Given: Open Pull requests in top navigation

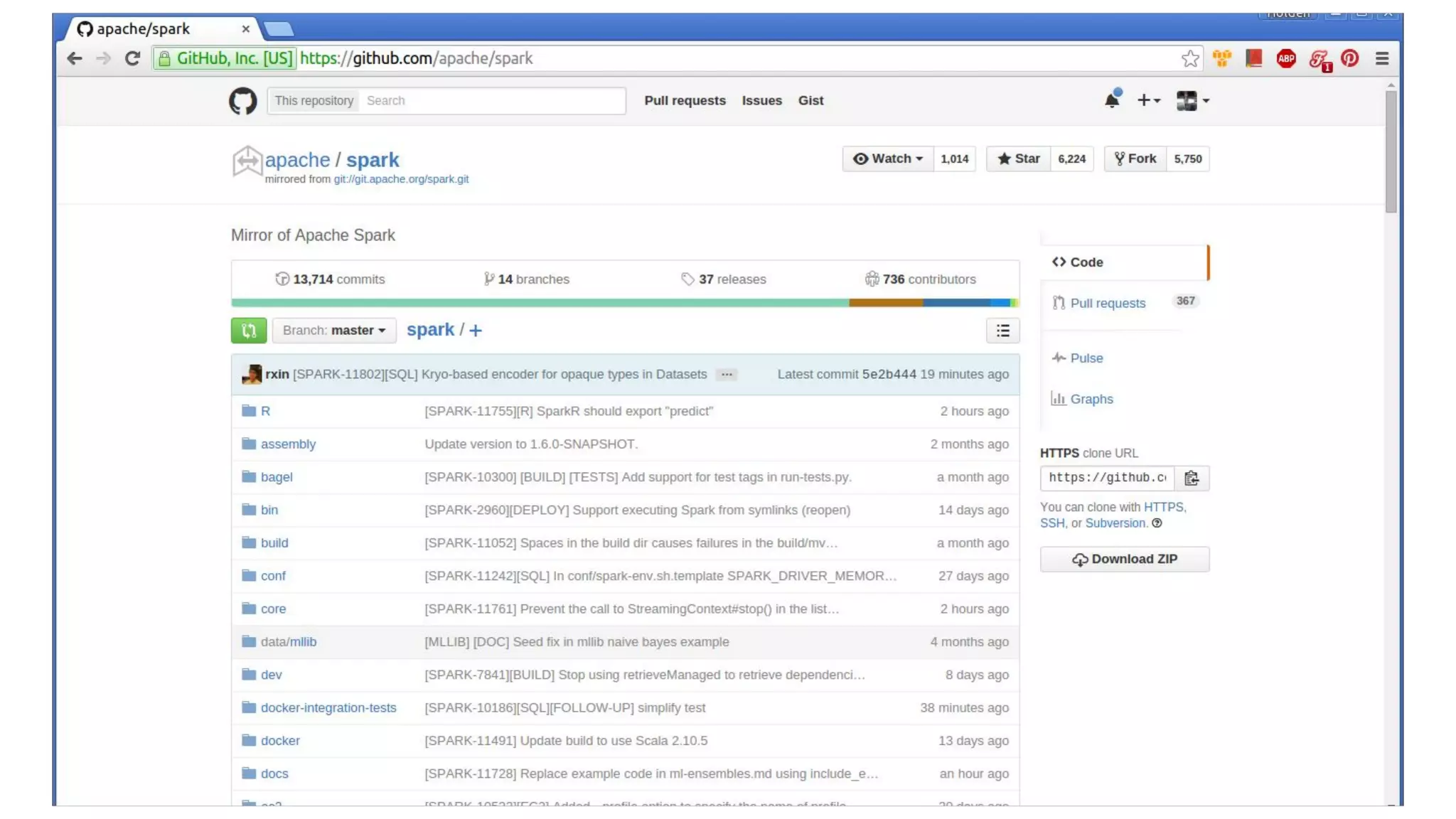Looking at the screenshot, I should (685, 100).
